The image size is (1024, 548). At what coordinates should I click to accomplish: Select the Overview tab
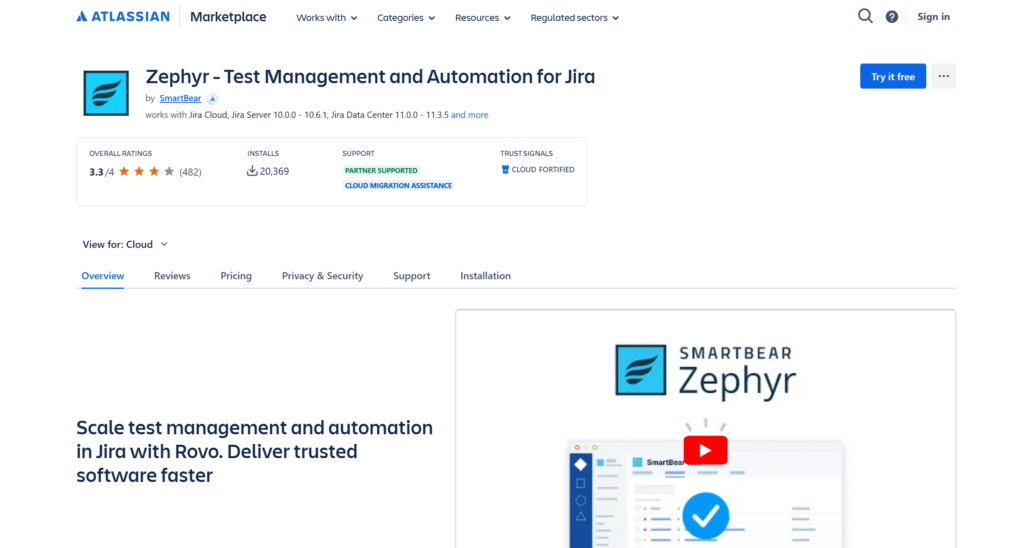[x=103, y=276]
